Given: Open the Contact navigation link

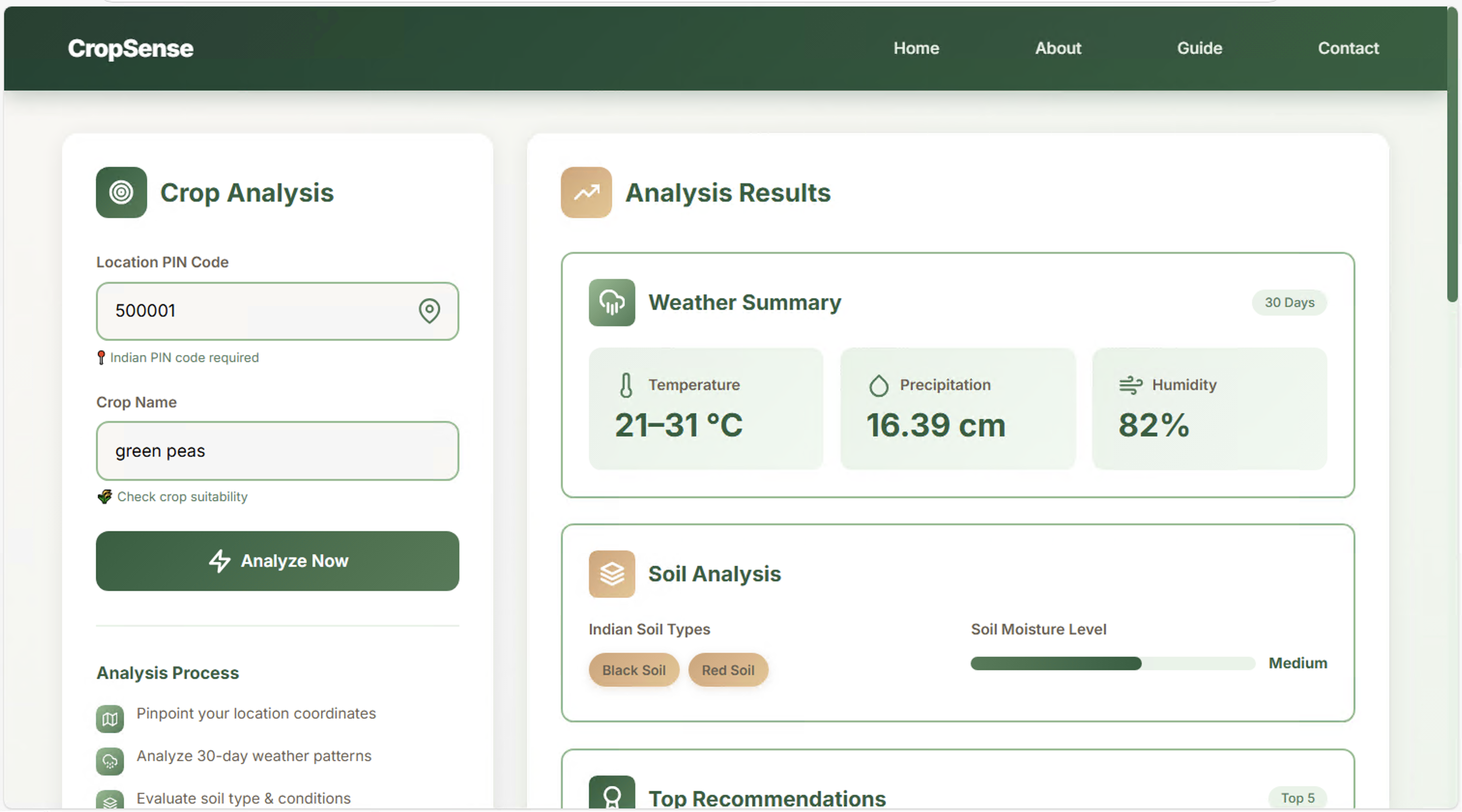Looking at the screenshot, I should pyautogui.click(x=1348, y=48).
